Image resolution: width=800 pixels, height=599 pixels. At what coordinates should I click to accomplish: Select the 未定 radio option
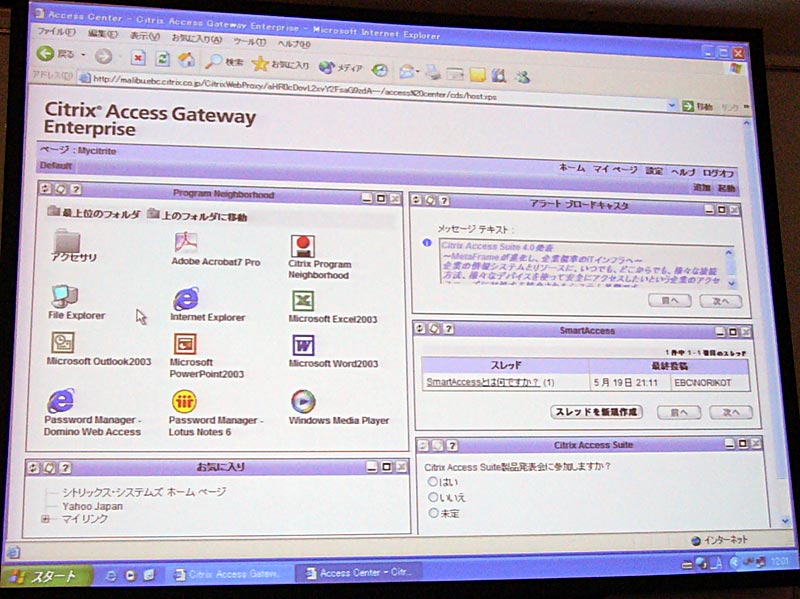point(433,513)
